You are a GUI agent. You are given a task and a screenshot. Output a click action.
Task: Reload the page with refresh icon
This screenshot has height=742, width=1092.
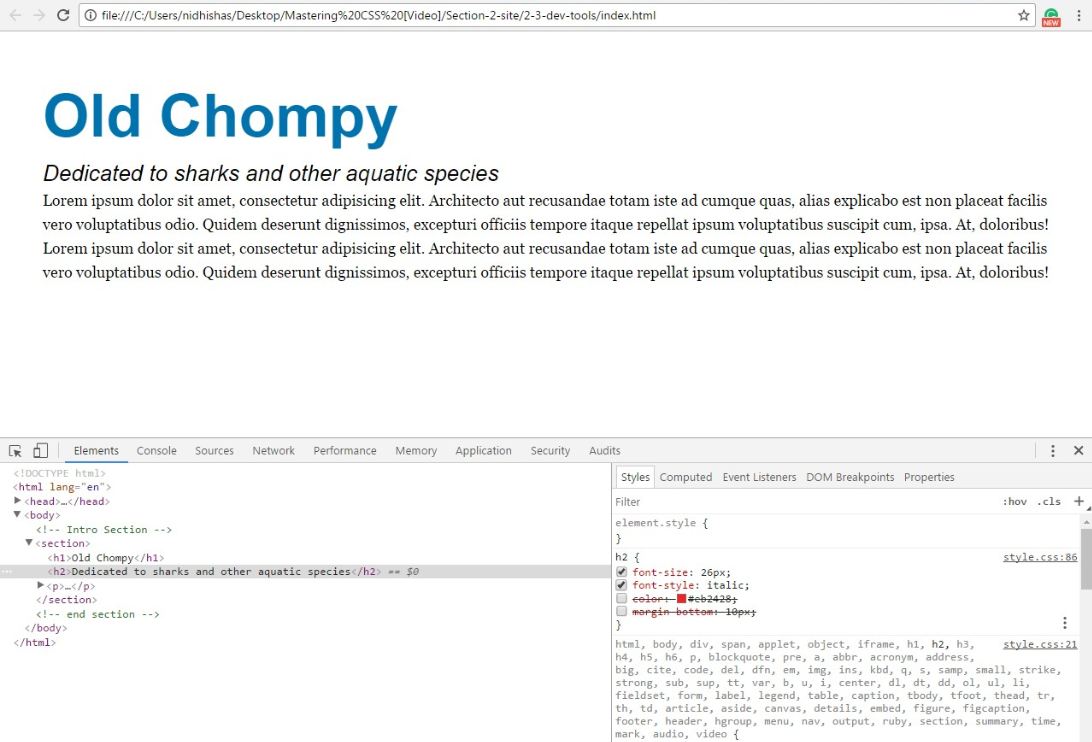(x=63, y=15)
